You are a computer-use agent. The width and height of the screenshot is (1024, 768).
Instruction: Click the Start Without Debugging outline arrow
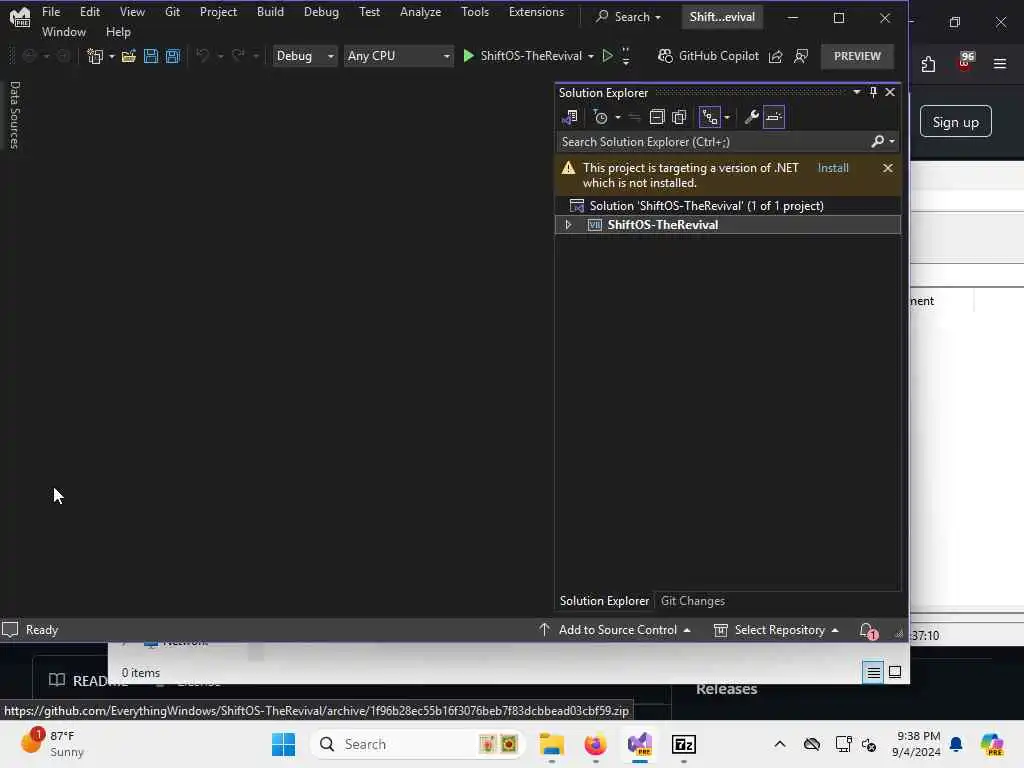(607, 56)
